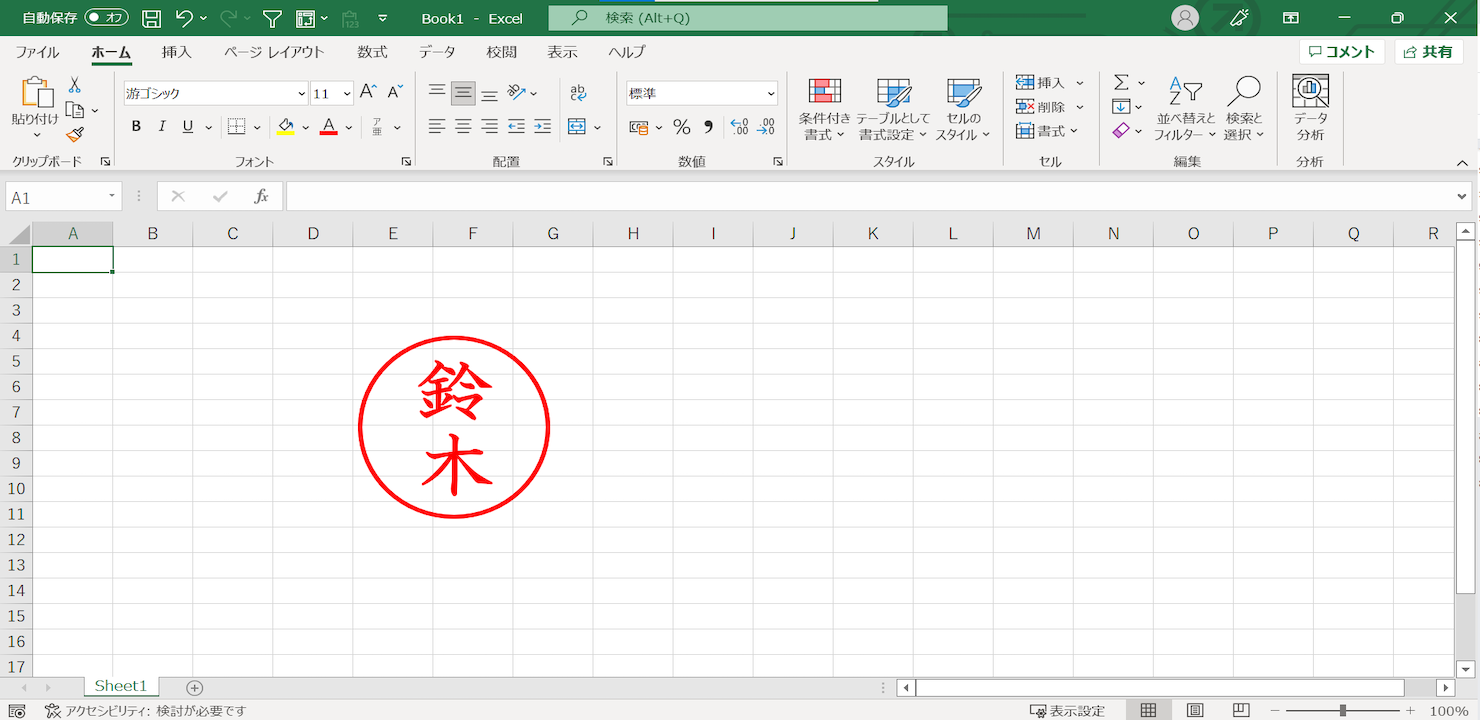Image resolution: width=1480 pixels, height=720 pixels.
Task: Click the 並べ替えとフィルター icon
Action: pyautogui.click(x=1184, y=107)
